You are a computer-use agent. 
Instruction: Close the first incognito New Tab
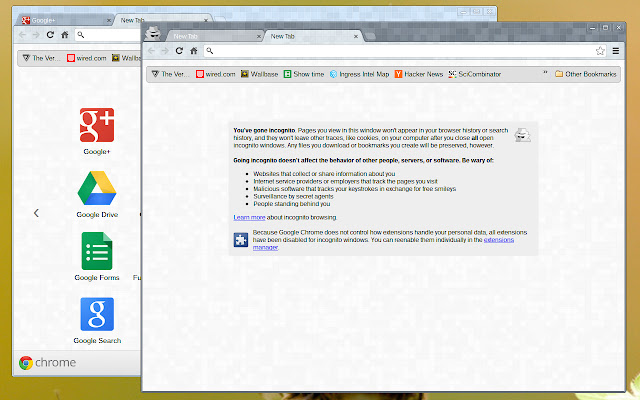pos(258,36)
